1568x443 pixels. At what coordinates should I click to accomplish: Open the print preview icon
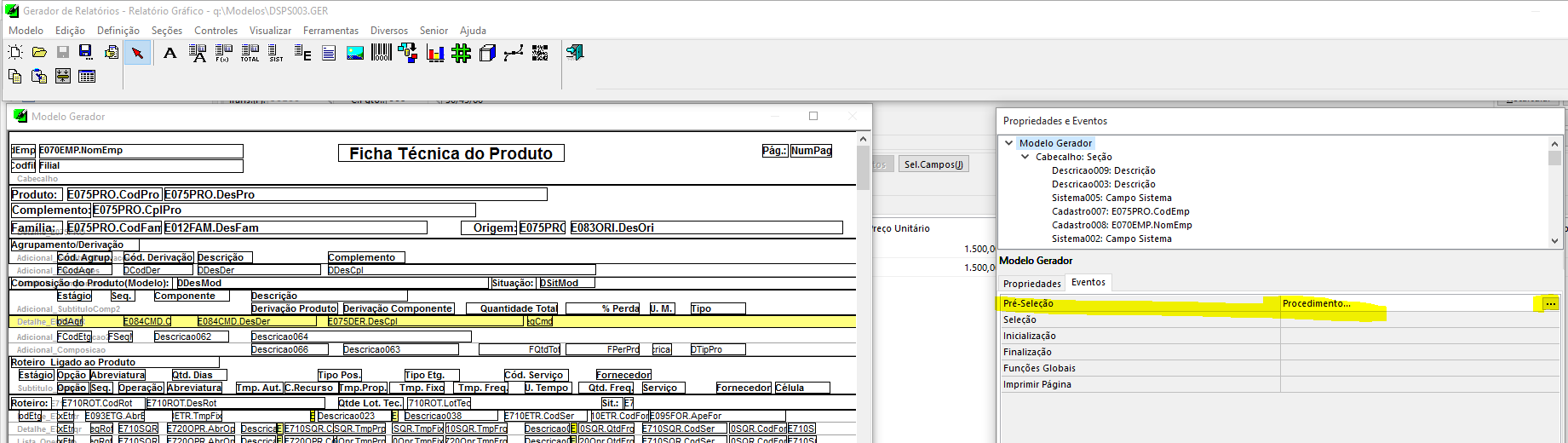(111, 53)
